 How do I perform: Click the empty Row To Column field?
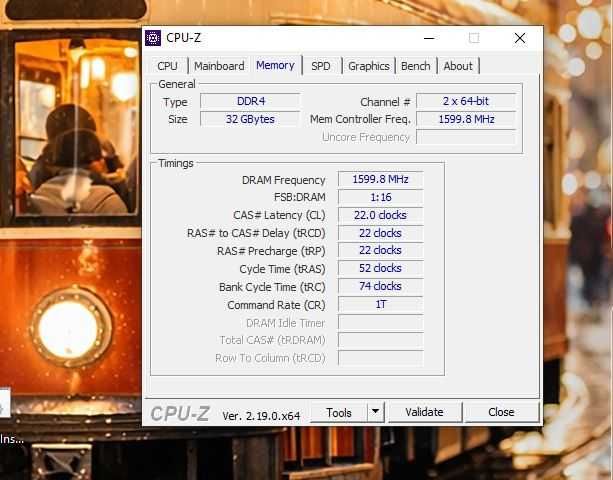[380, 358]
